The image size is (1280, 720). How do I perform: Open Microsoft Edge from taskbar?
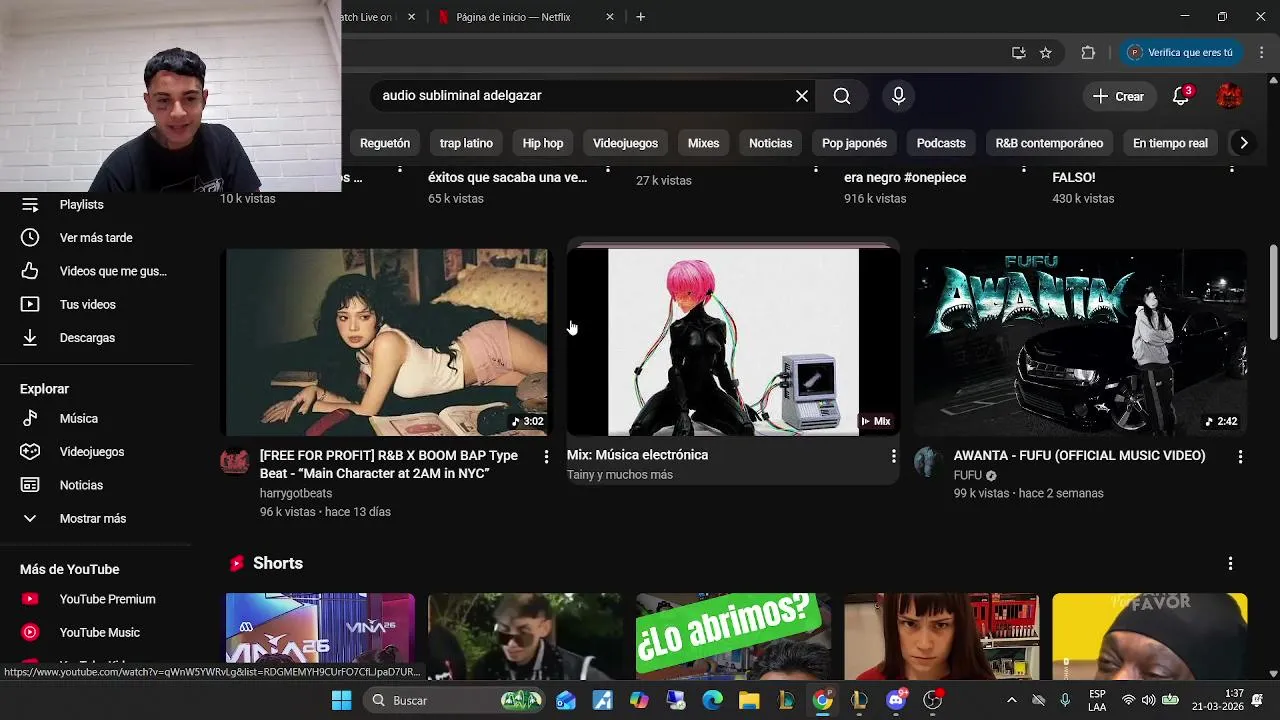[x=712, y=700]
